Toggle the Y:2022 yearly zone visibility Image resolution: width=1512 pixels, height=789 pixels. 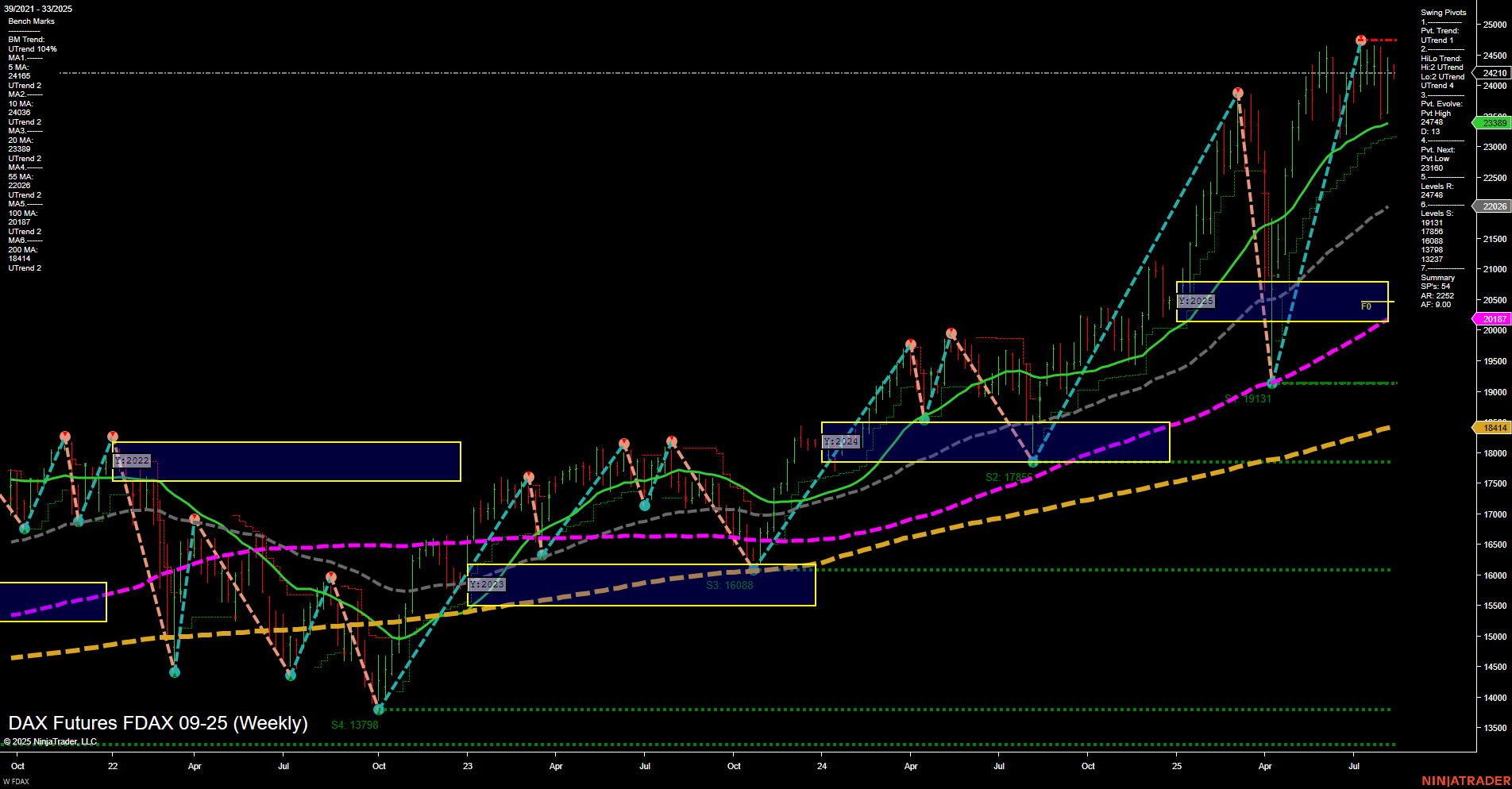pyautogui.click(x=131, y=459)
